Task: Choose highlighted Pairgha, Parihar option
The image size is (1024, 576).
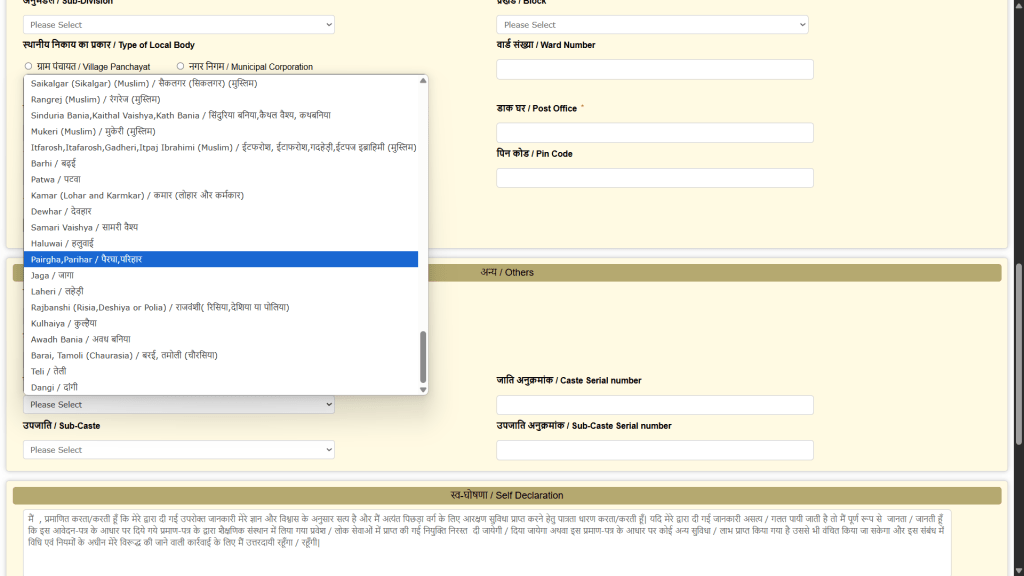Action: [221, 259]
